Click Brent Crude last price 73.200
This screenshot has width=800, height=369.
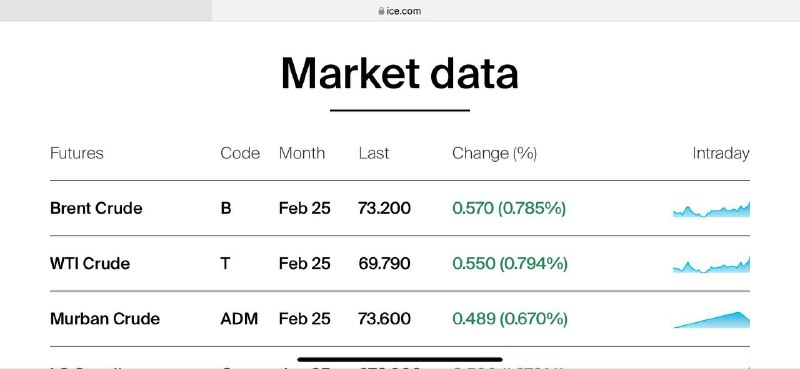coord(384,208)
